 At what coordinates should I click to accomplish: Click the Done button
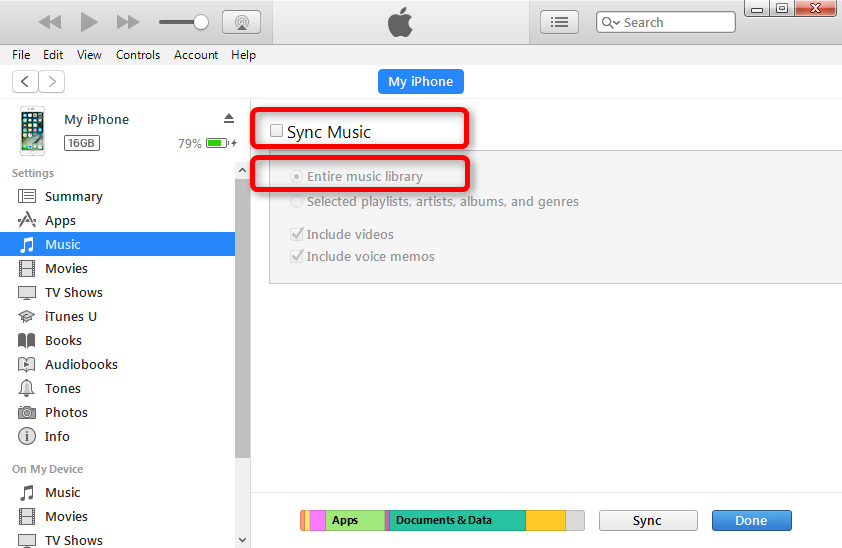751,520
